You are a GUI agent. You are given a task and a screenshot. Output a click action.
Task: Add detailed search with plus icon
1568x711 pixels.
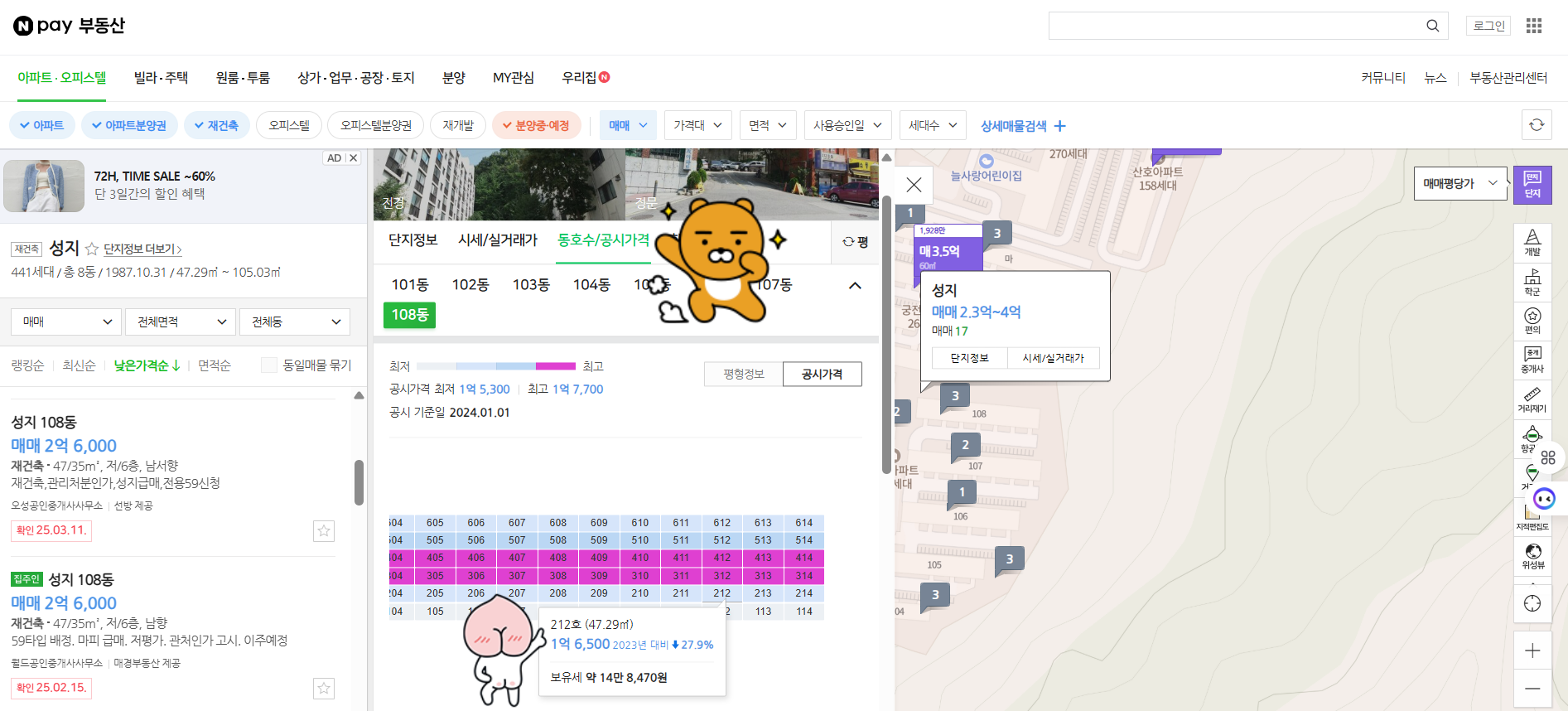(1059, 126)
